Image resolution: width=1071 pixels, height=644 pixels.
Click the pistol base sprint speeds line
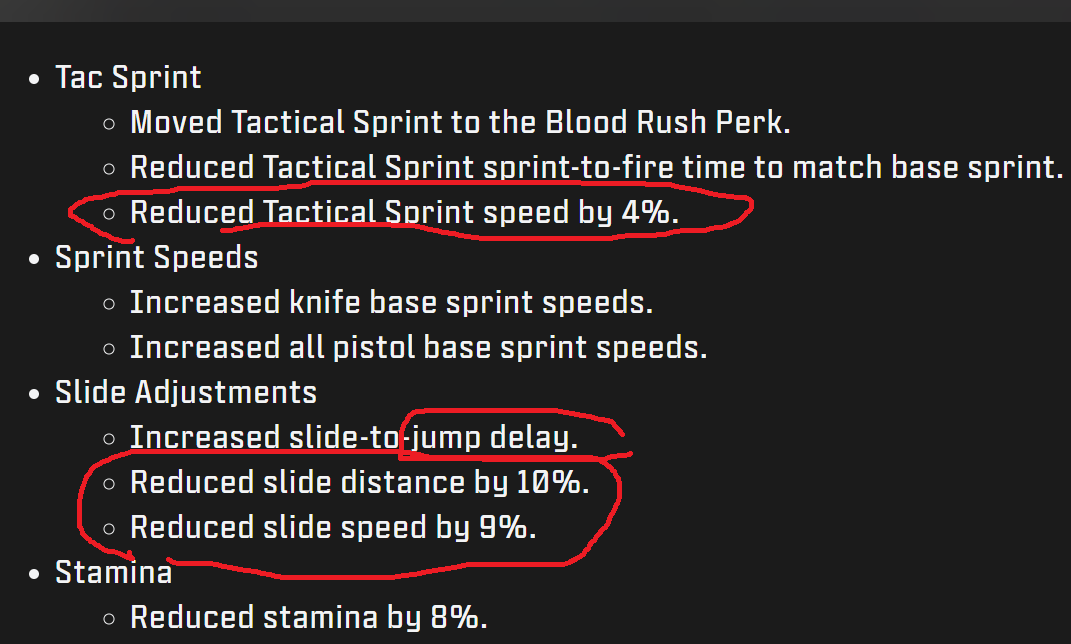418,348
